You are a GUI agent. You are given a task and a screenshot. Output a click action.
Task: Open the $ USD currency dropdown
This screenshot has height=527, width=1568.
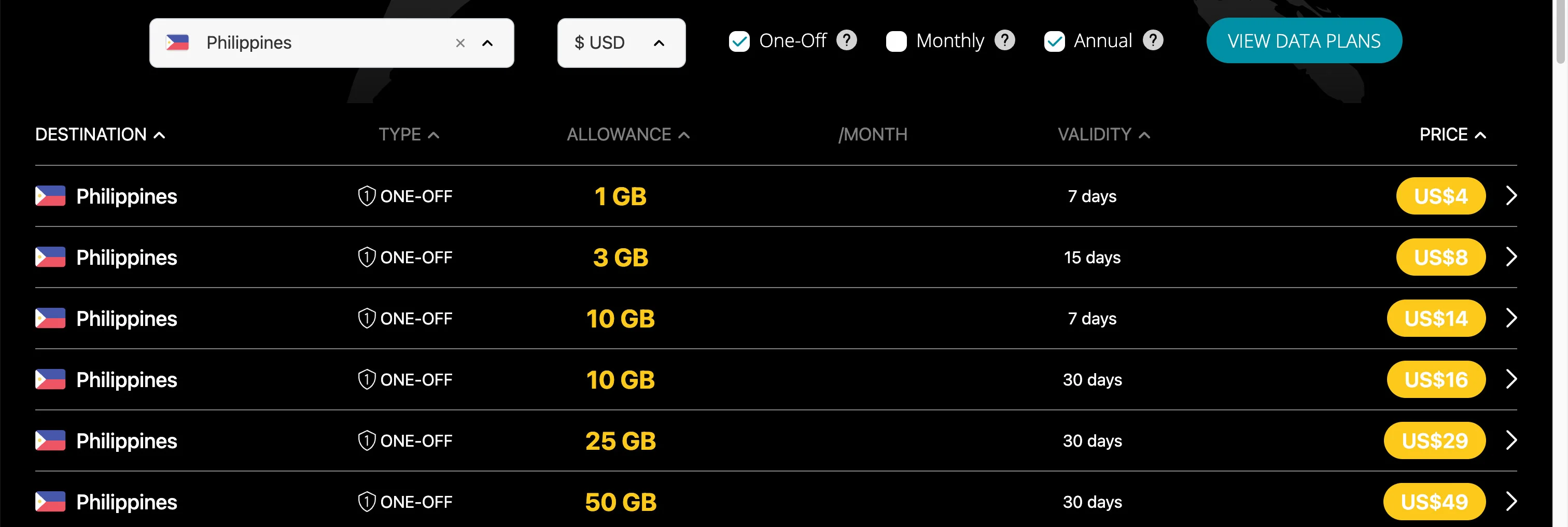tap(622, 43)
